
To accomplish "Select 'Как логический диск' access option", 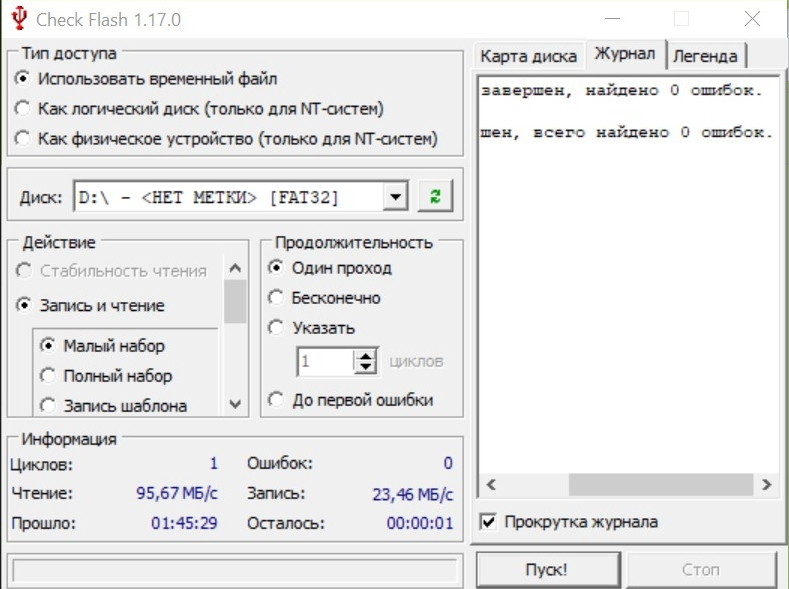I will (x=199, y=109).
